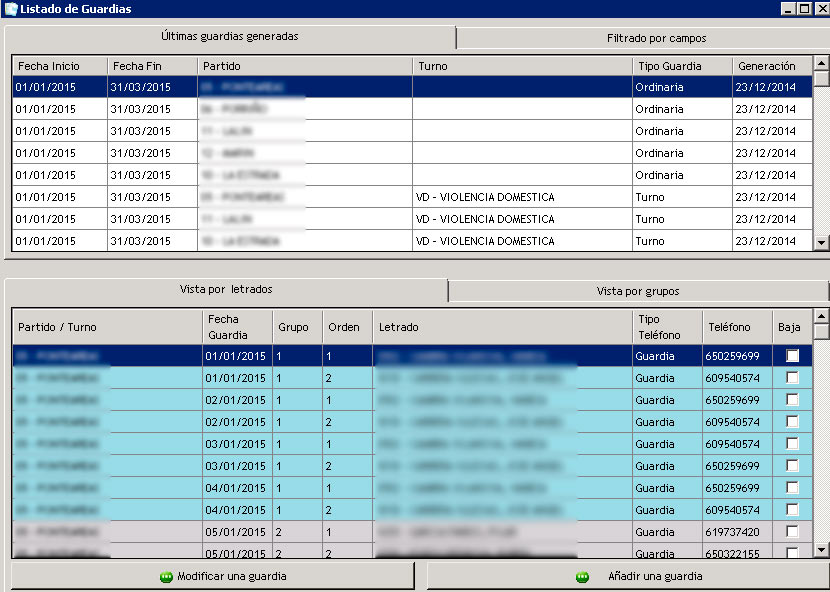
Task: Select the Últimas guardias generadas tab
Action: pos(230,37)
